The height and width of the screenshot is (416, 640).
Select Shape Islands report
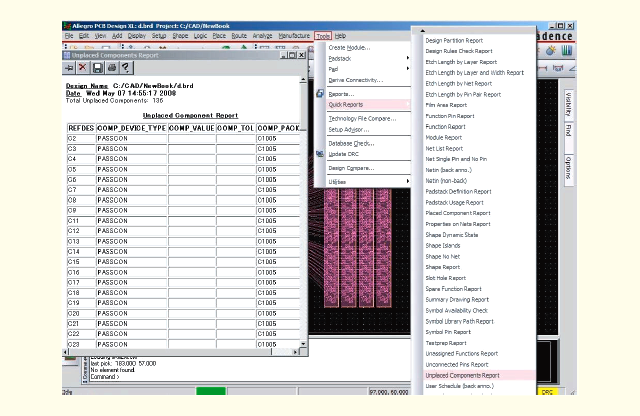tap(443, 245)
